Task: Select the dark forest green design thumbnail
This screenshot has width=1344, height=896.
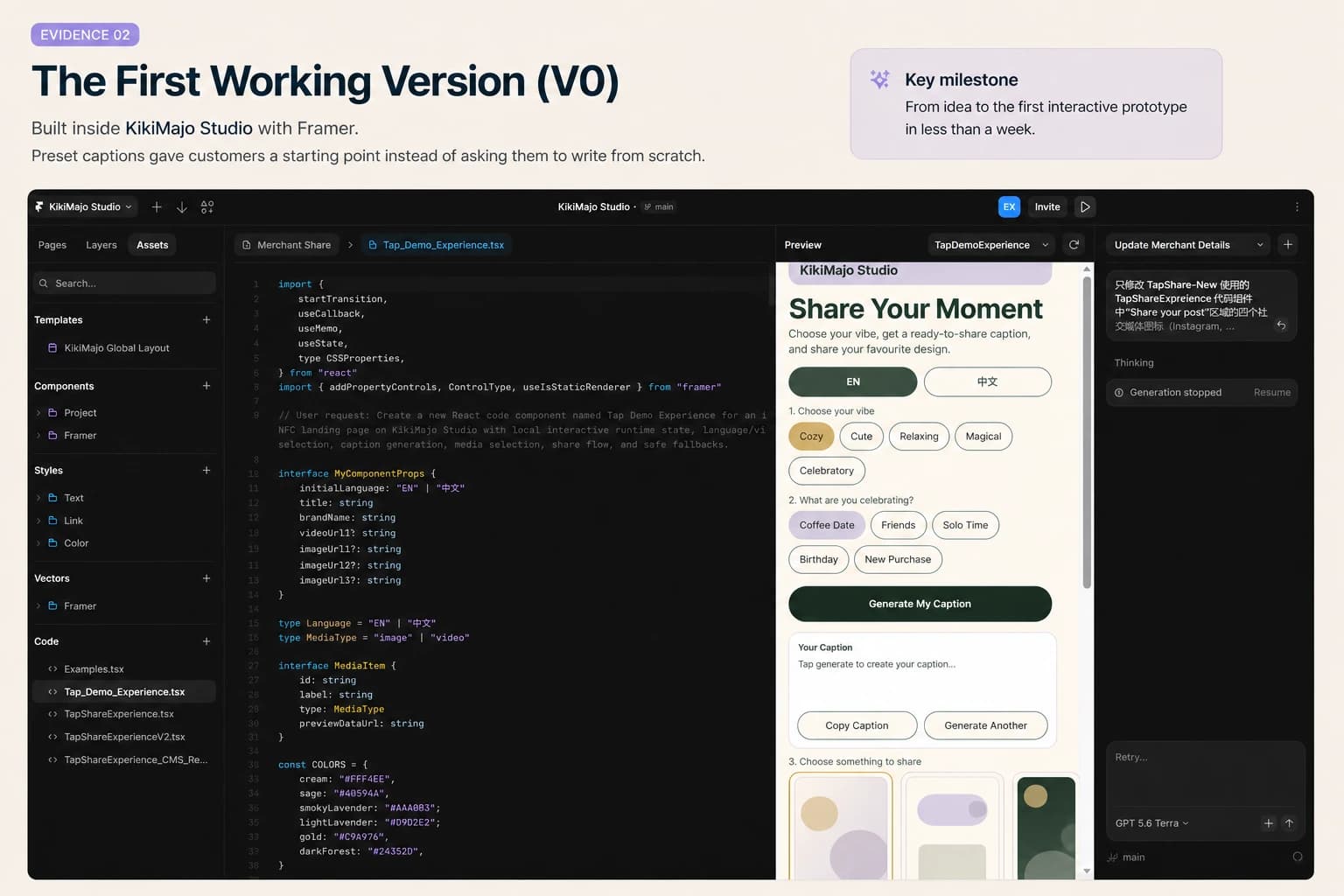Action: pos(1046,827)
